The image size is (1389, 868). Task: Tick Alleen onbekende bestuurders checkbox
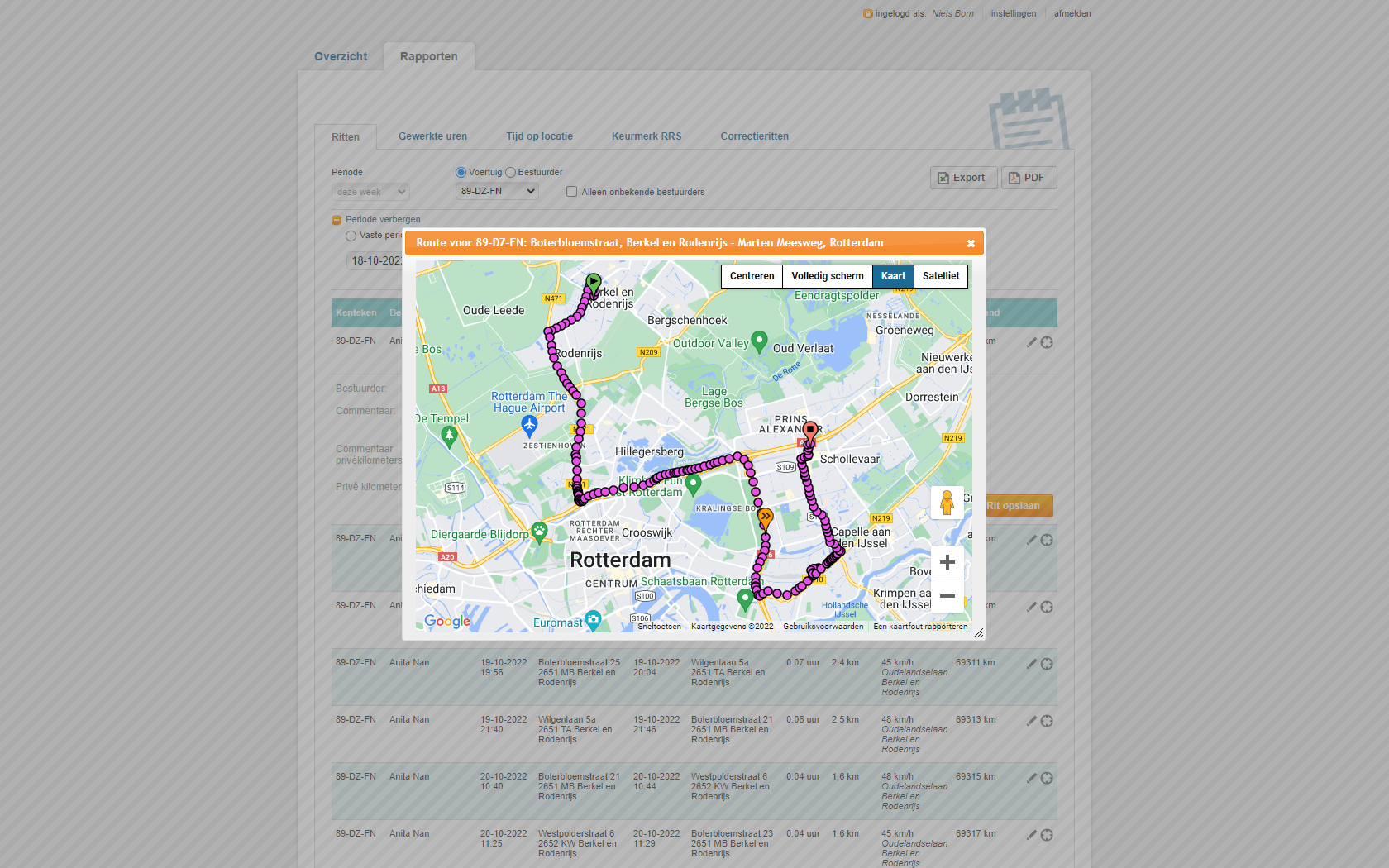(x=571, y=192)
